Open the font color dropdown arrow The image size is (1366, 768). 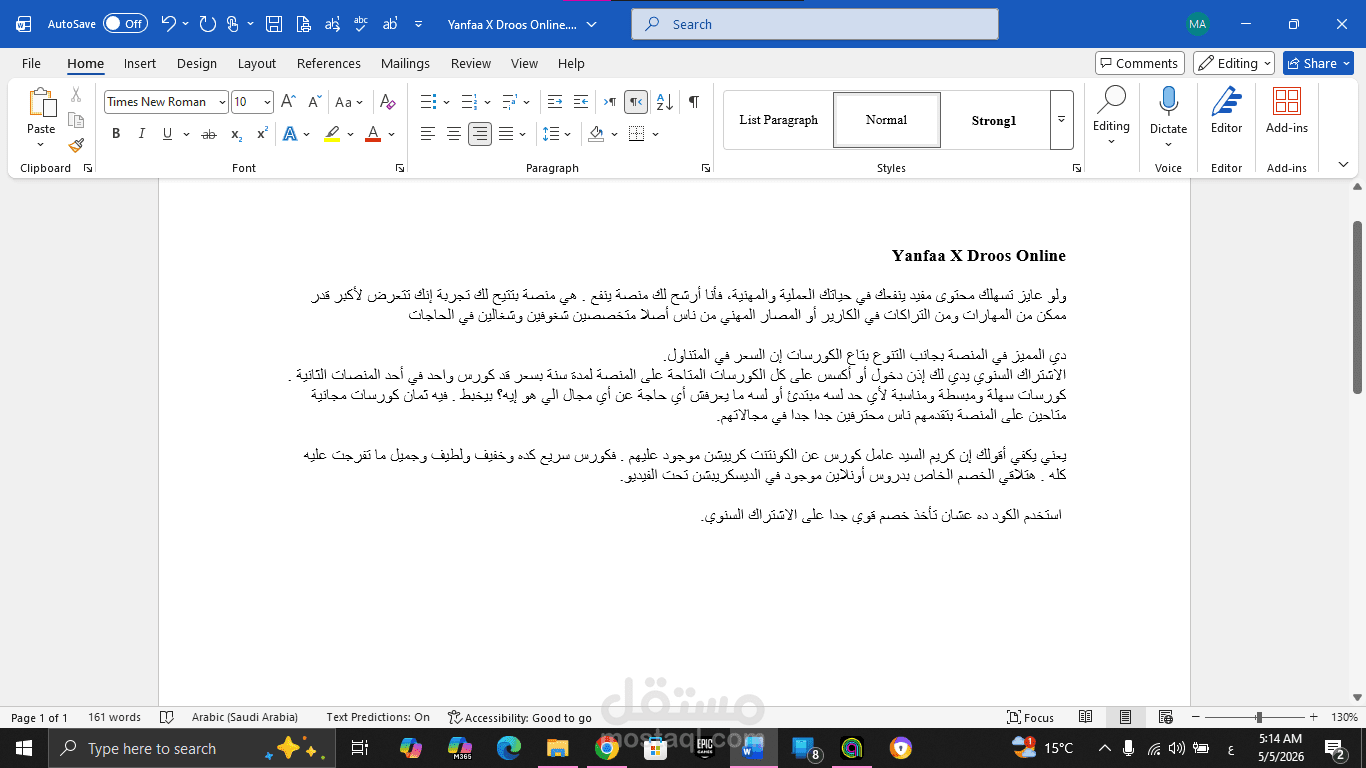[392, 134]
